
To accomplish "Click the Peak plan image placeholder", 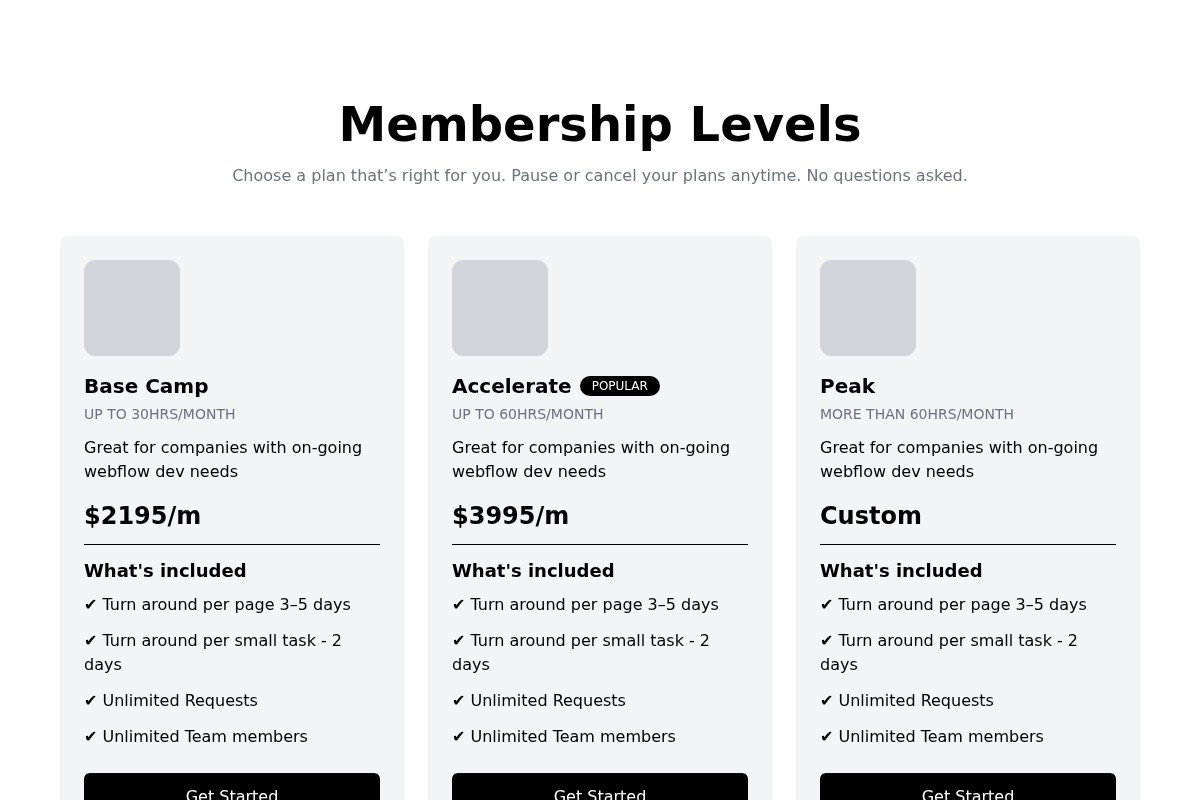I will tap(868, 308).
